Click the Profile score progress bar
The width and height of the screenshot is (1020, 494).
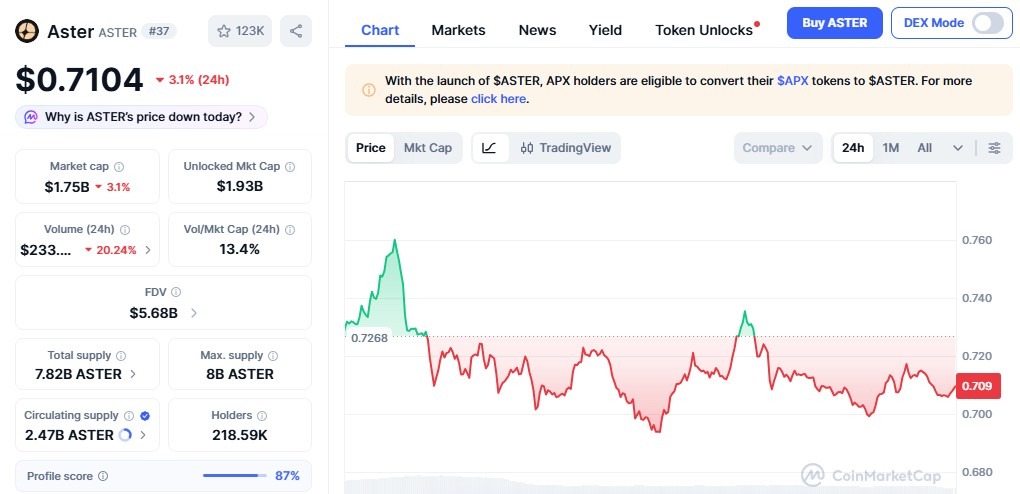click(x=235, y=476)
